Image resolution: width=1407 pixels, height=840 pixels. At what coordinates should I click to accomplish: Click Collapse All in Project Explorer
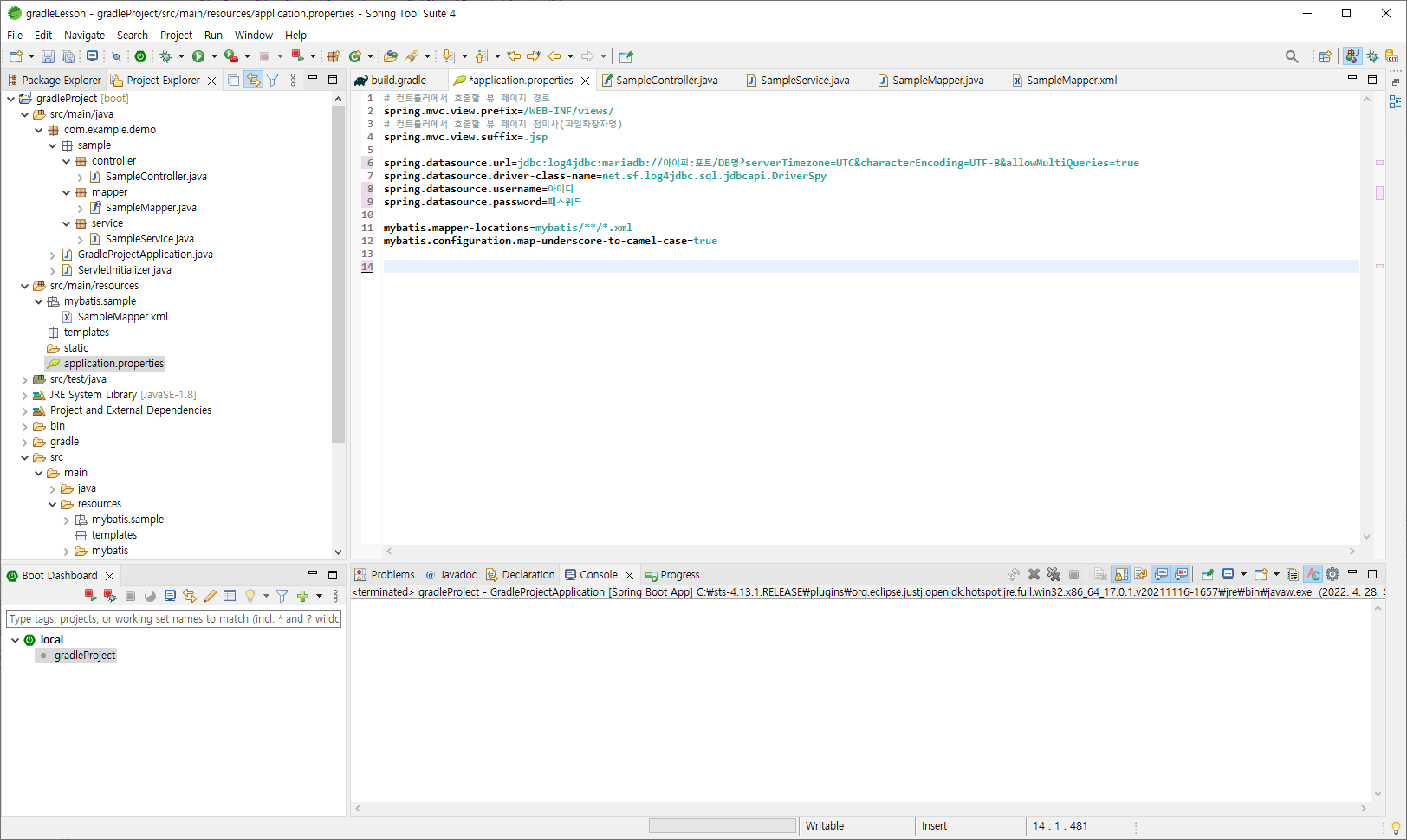(x=234, y=80)
